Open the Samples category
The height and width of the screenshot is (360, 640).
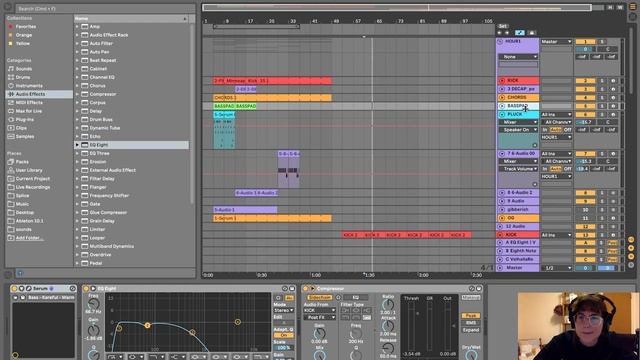click(x=24, y=136)
